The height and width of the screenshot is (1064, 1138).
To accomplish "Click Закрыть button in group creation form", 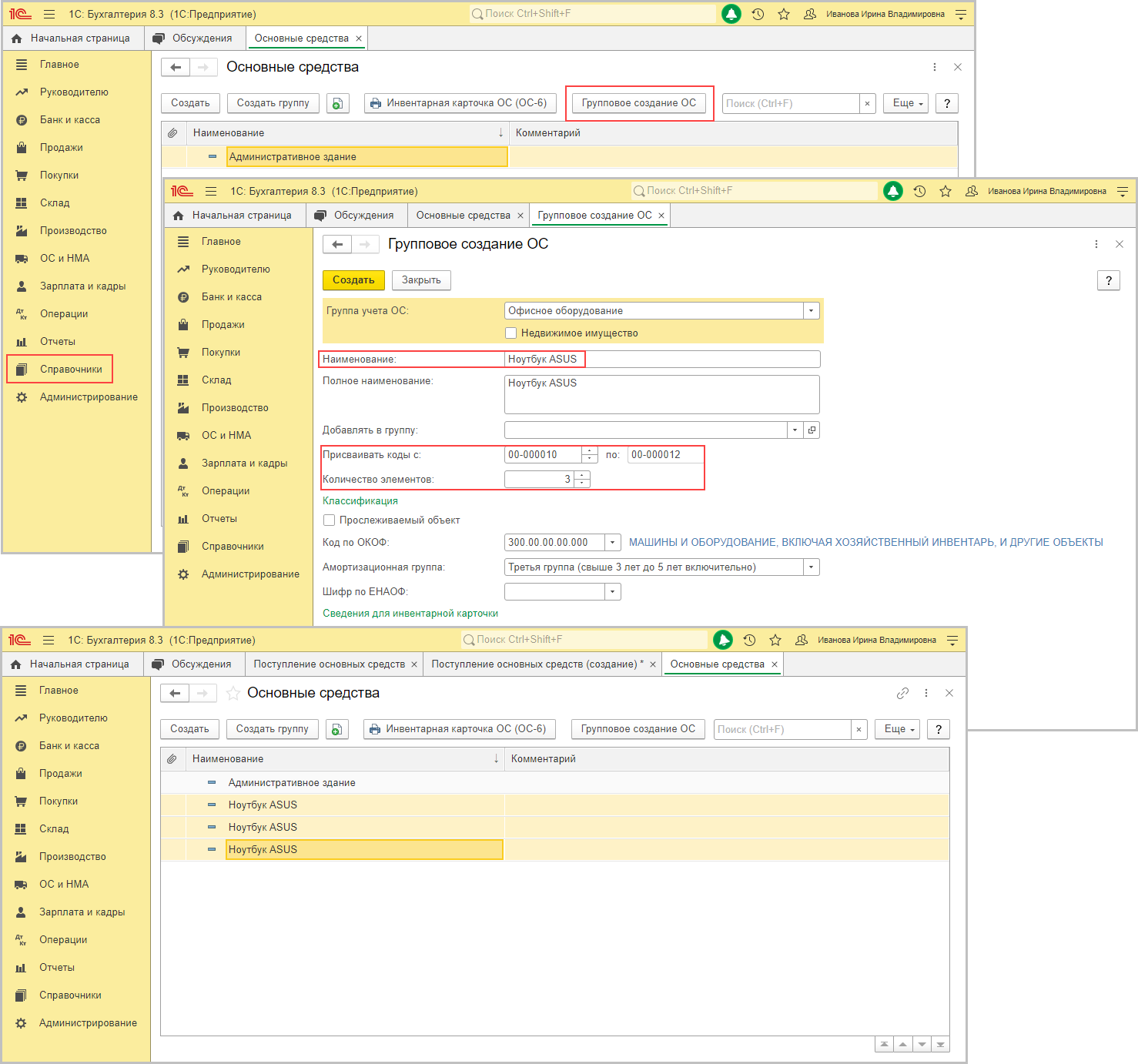I will click(x=421, y=280).
